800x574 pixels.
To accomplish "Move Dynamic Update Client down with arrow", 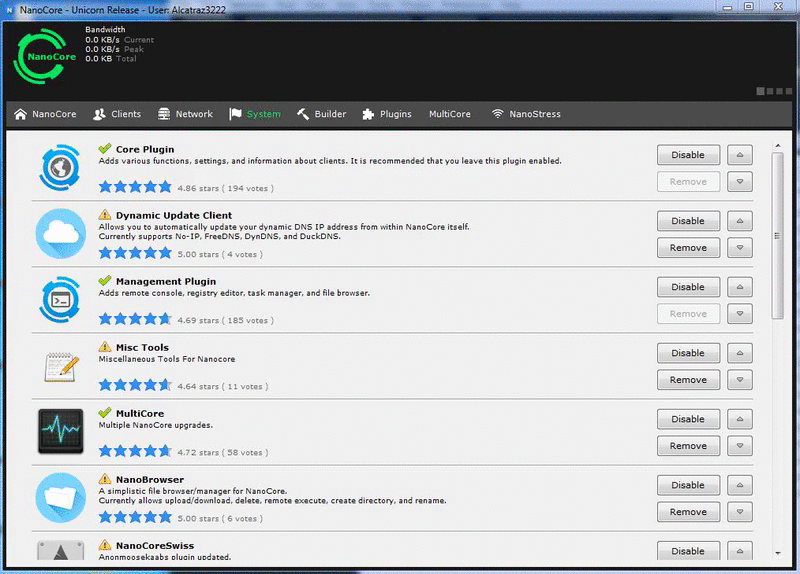I will click(740, 247).
